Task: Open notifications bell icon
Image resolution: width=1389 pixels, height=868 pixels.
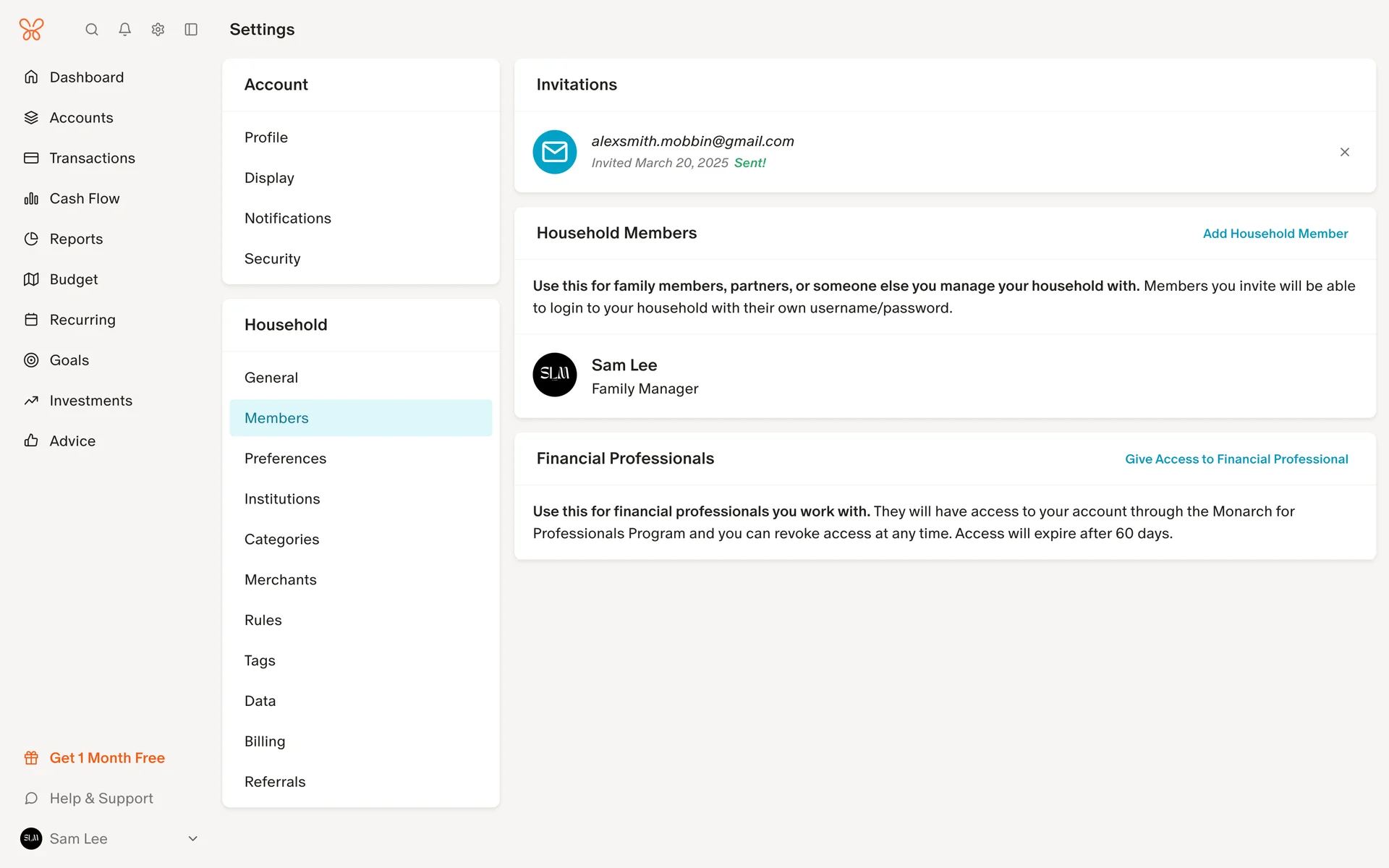Action: (125, 30)
